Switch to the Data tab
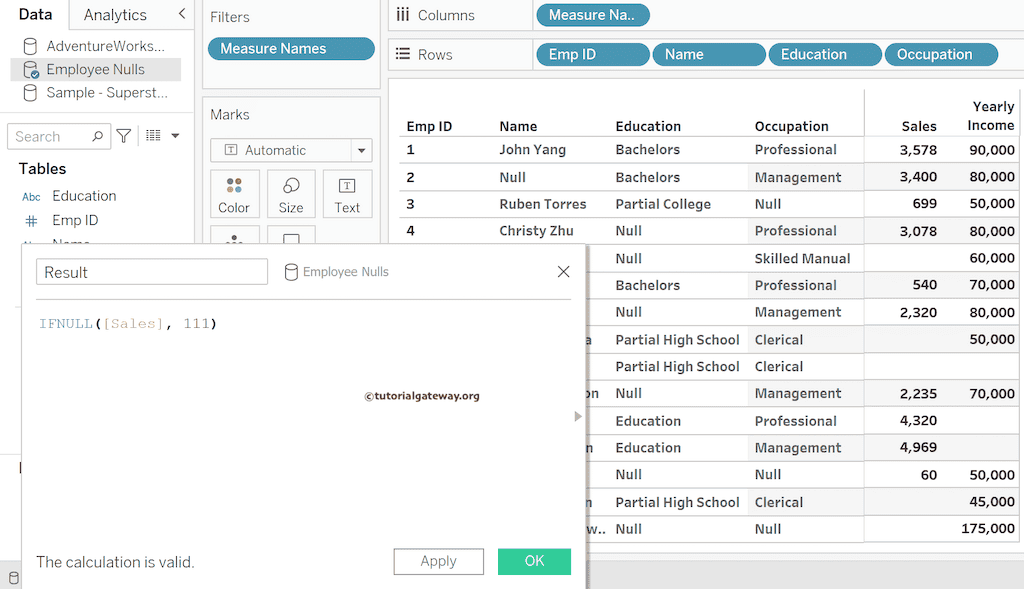This screenshot has height=589, width=1024. [x=35, y=15]
